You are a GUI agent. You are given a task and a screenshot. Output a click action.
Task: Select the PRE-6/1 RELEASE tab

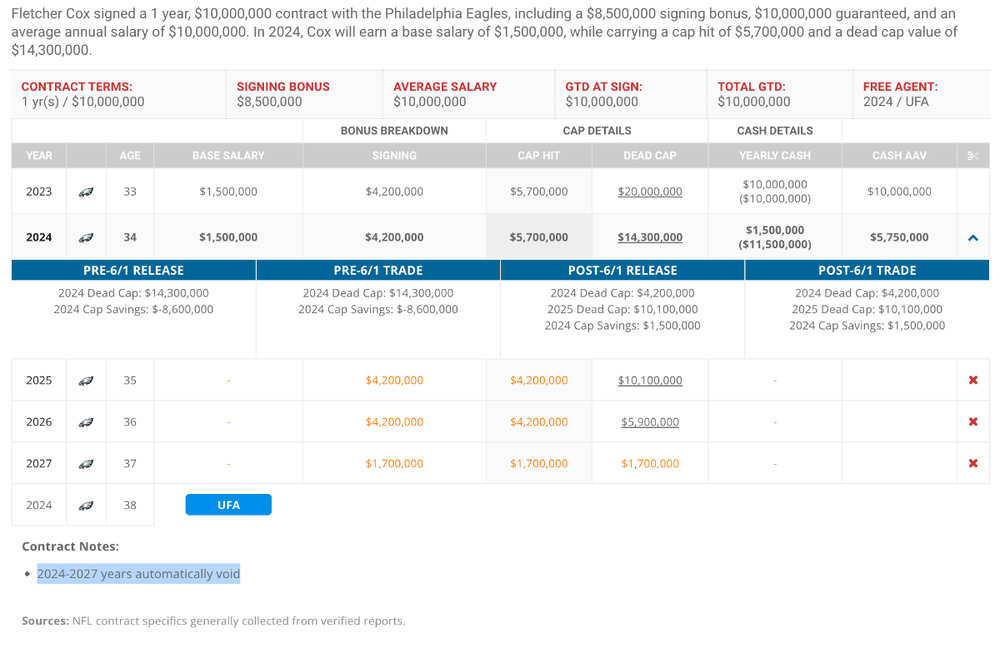click(x=134, y=271)
